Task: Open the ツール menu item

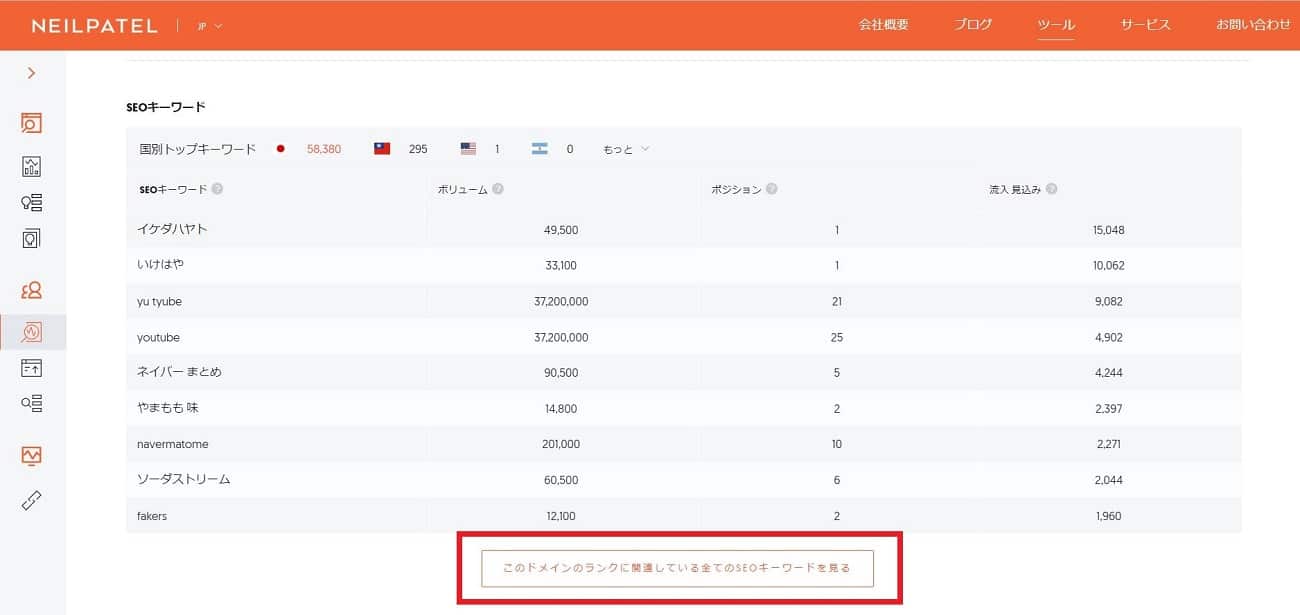Action: [x=1056, y=25]
